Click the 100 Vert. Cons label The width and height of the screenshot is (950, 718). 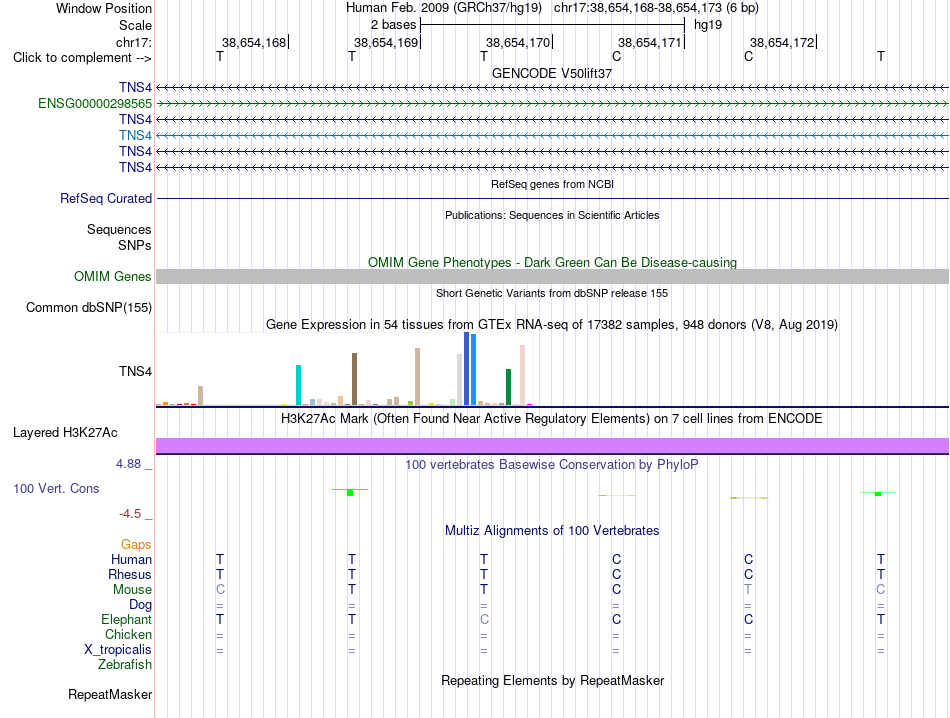coord(56,488)
